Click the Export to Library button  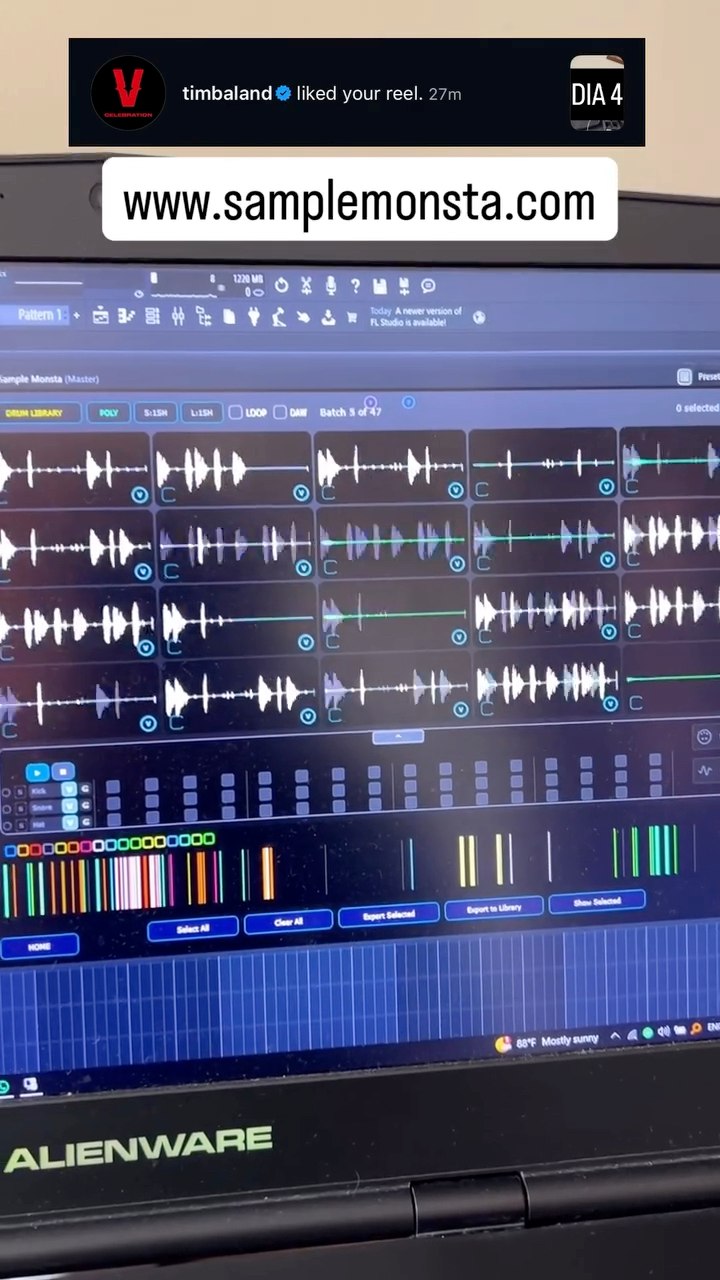click(x=494, y=908)
